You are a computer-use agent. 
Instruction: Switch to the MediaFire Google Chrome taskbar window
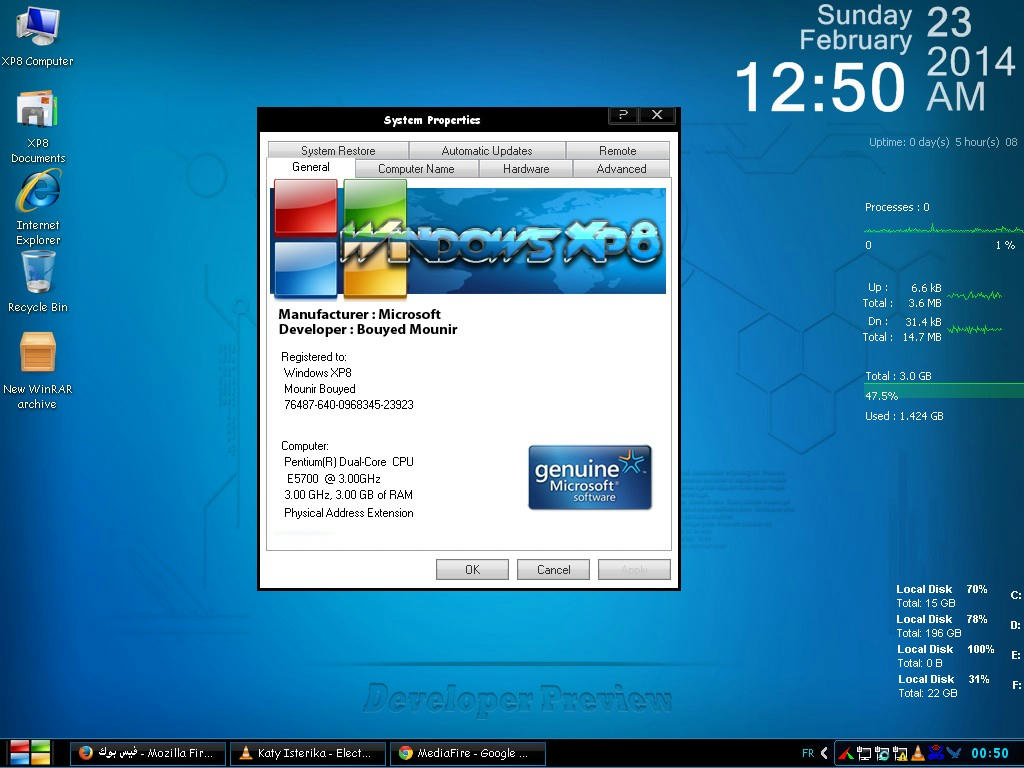coord(468,753)
